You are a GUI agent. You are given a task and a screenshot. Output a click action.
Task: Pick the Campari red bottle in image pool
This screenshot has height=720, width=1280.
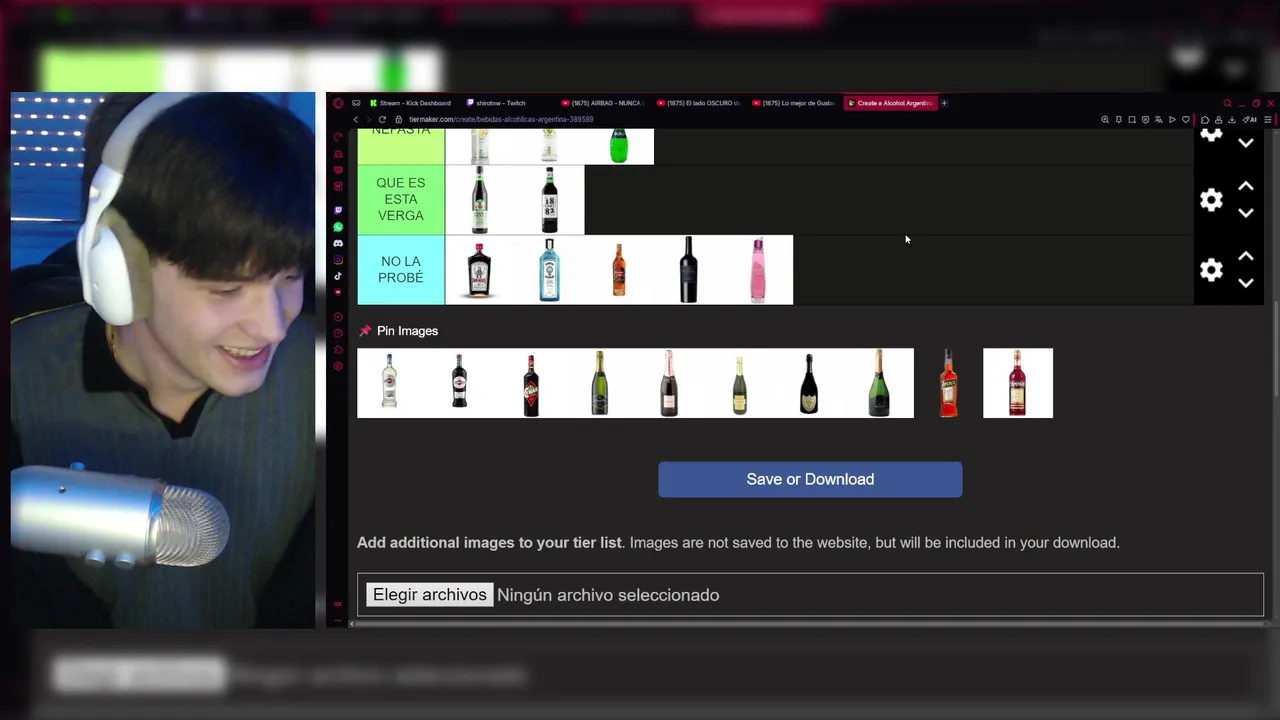[x=1018, y=383]
